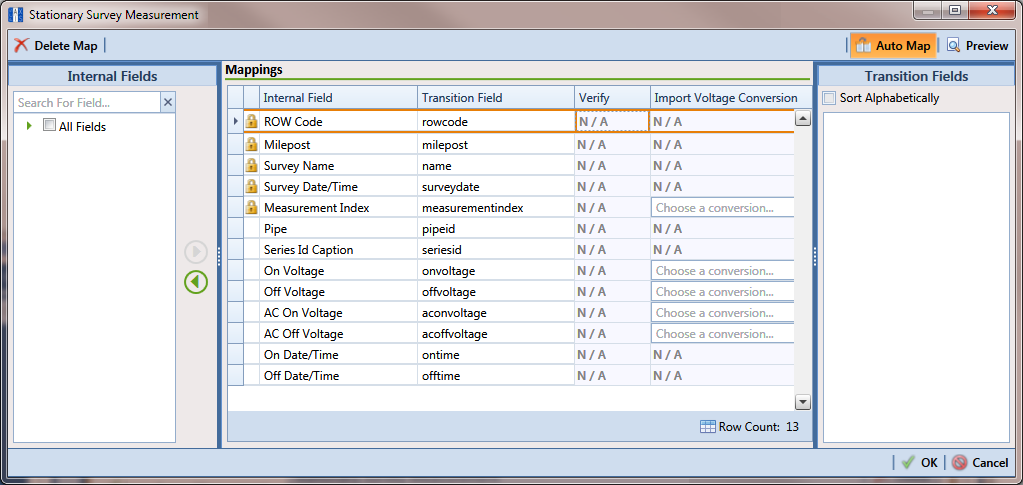Click the Search For Field input box
The height and width of the screenshot is (485, 1023).
pyautogui.click(x=87, y=102)
